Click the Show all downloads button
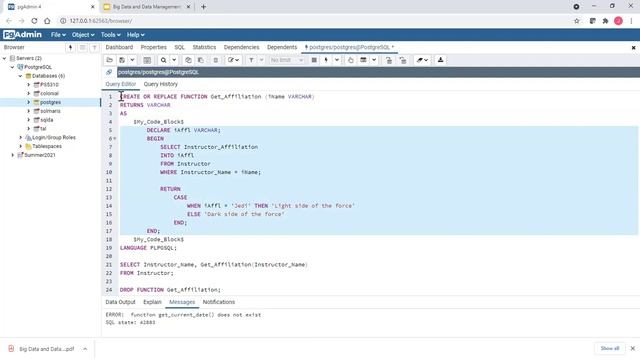640x360 pixels. [610, 349]
